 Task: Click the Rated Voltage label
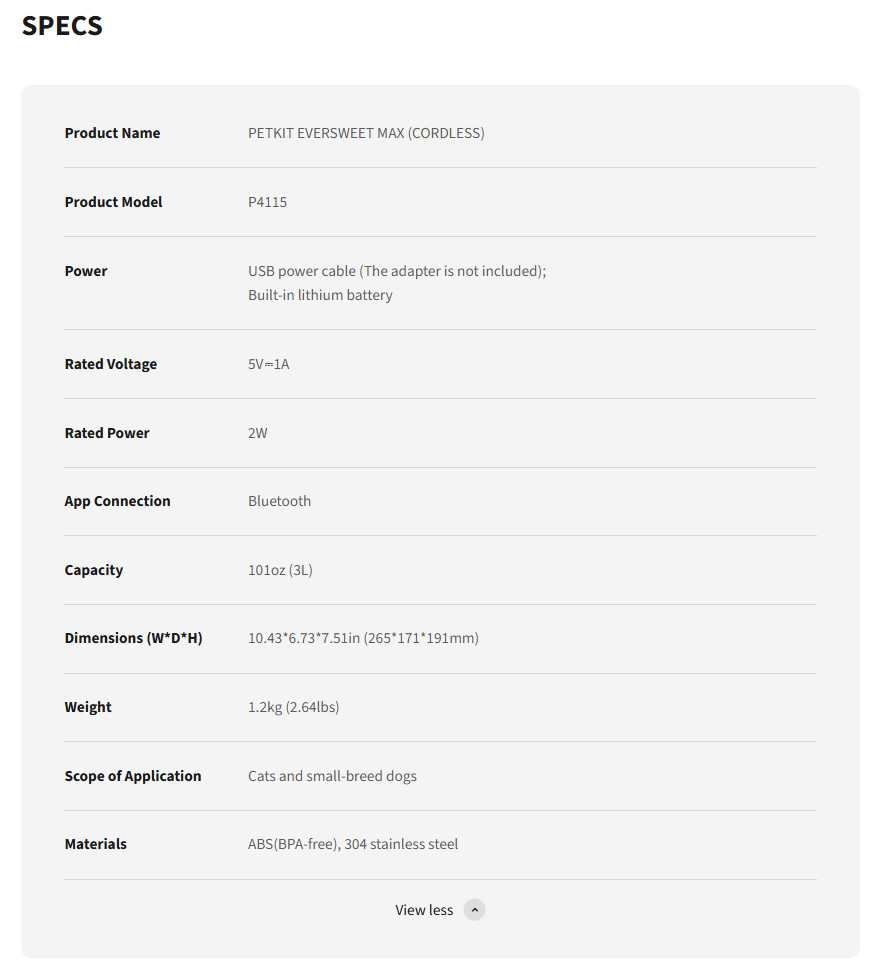coord(111,364)
